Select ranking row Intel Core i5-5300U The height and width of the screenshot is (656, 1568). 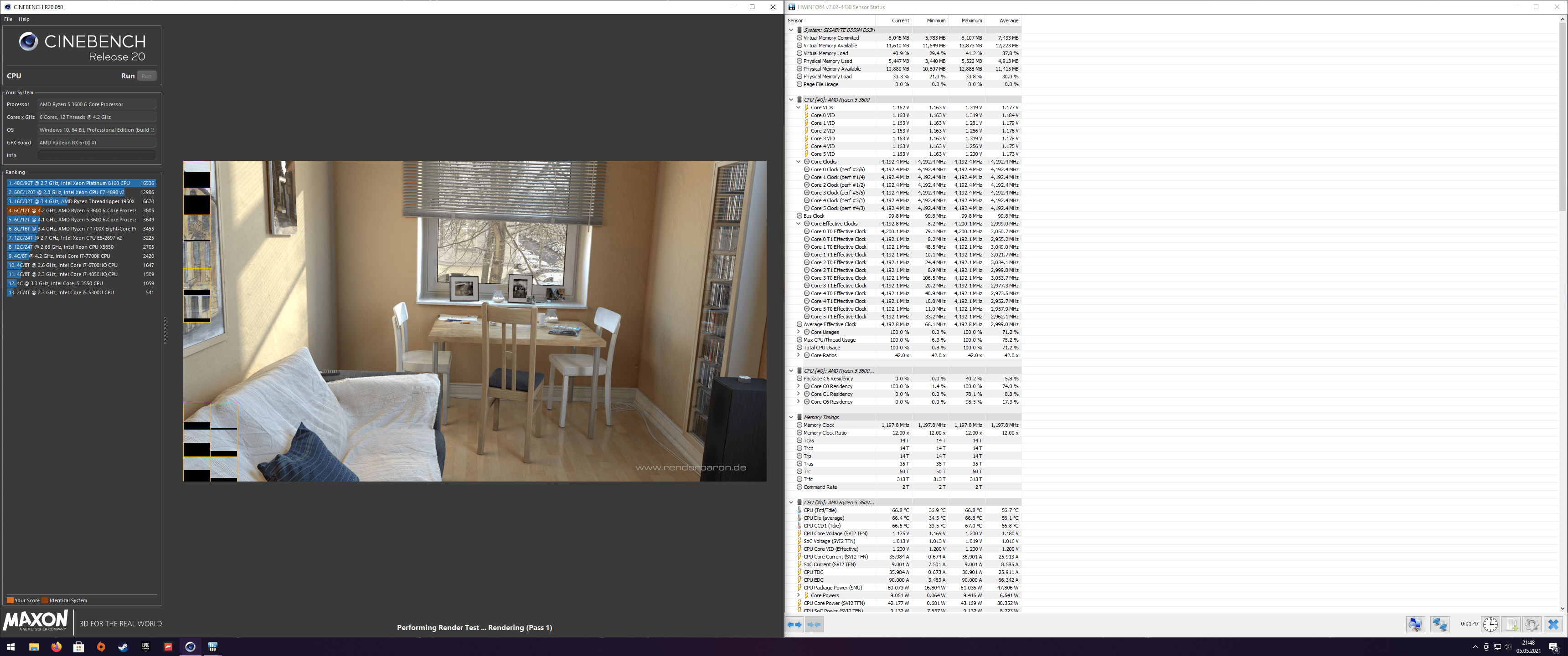[82, 293]
